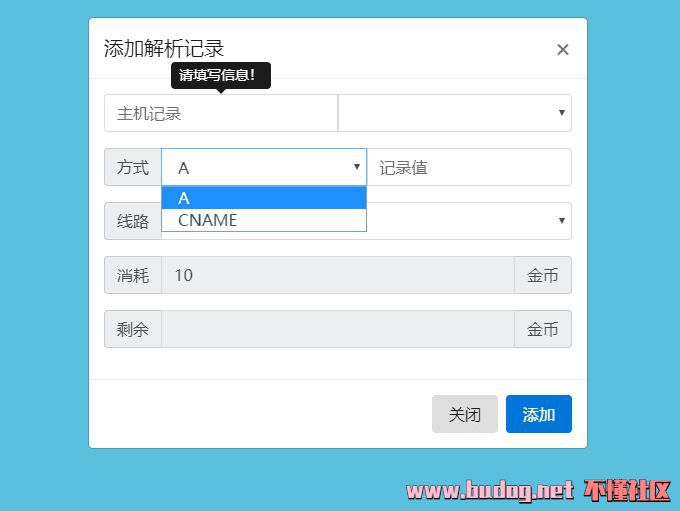Expand the 线路 line dropdown arrow
This screenshot has width=680, height=511.
pos(562,221)
